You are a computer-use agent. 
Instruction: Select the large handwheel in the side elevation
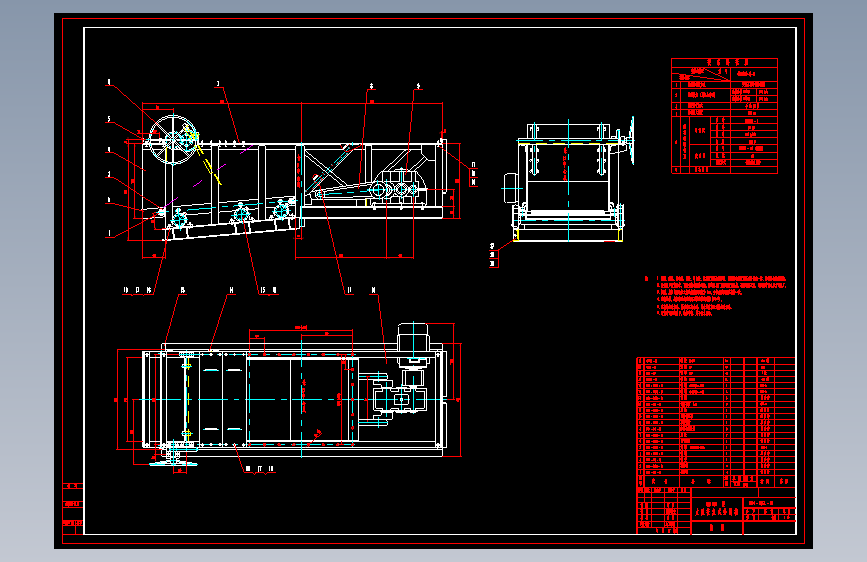pyautogui.click(x=173, y=139)
